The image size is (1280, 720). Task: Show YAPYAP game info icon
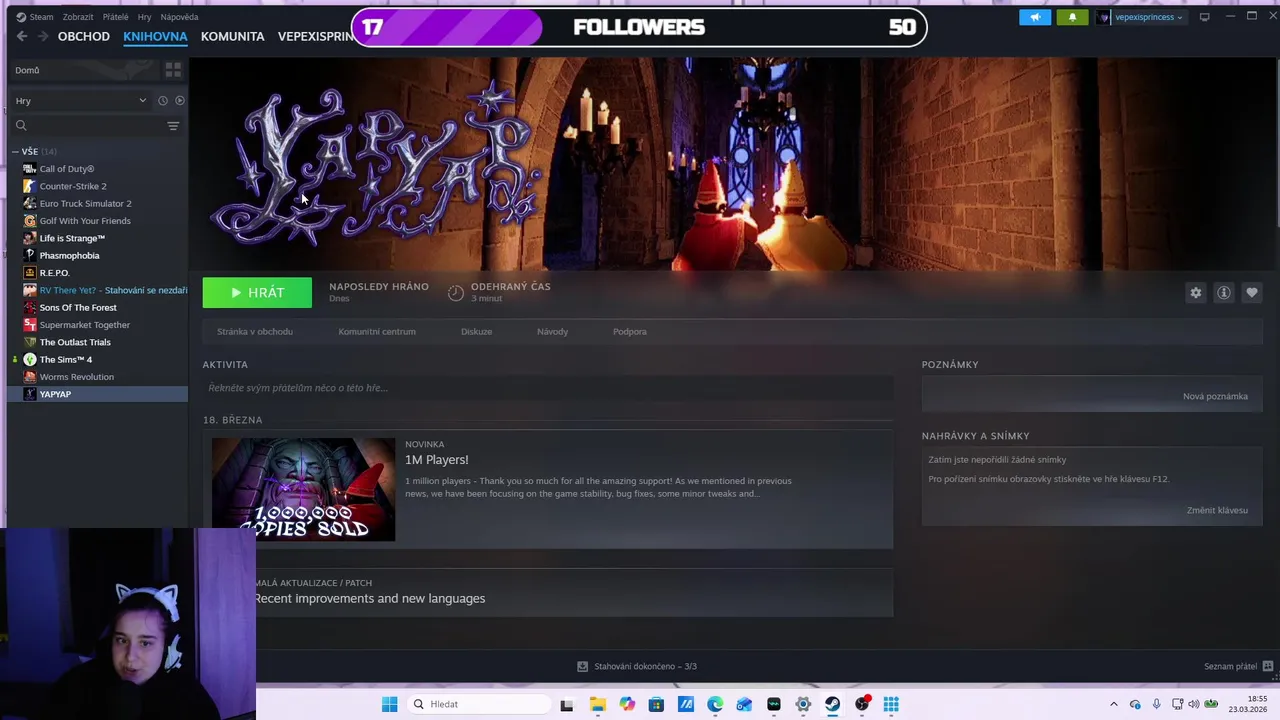tap(1223, 293)
